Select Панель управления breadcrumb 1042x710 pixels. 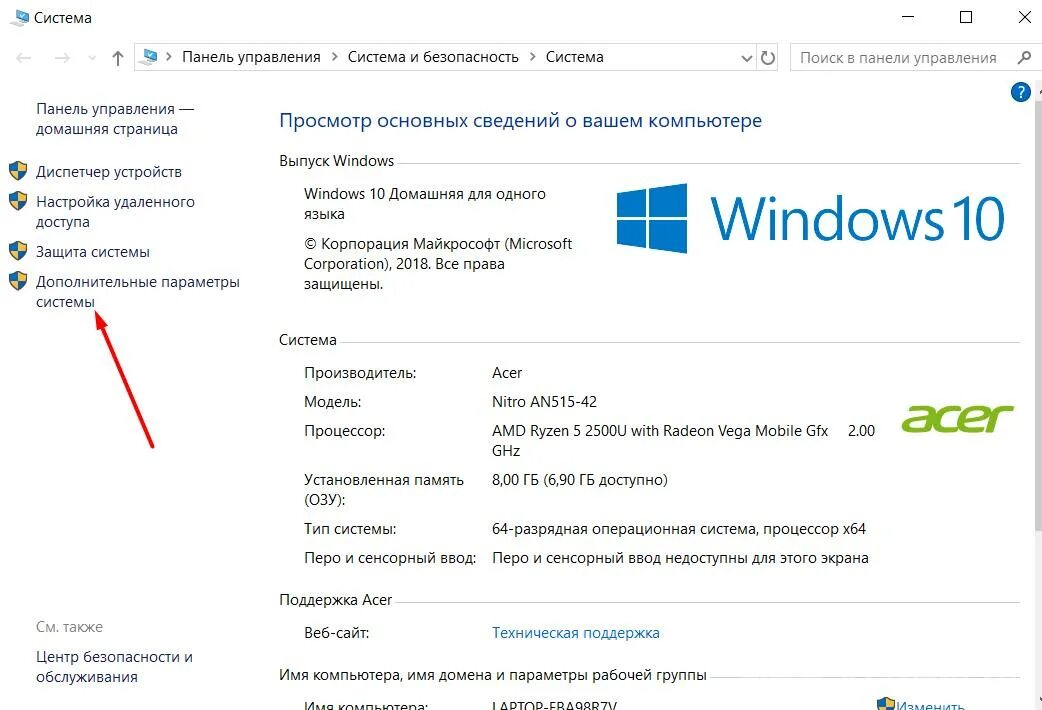coord(251,57)
